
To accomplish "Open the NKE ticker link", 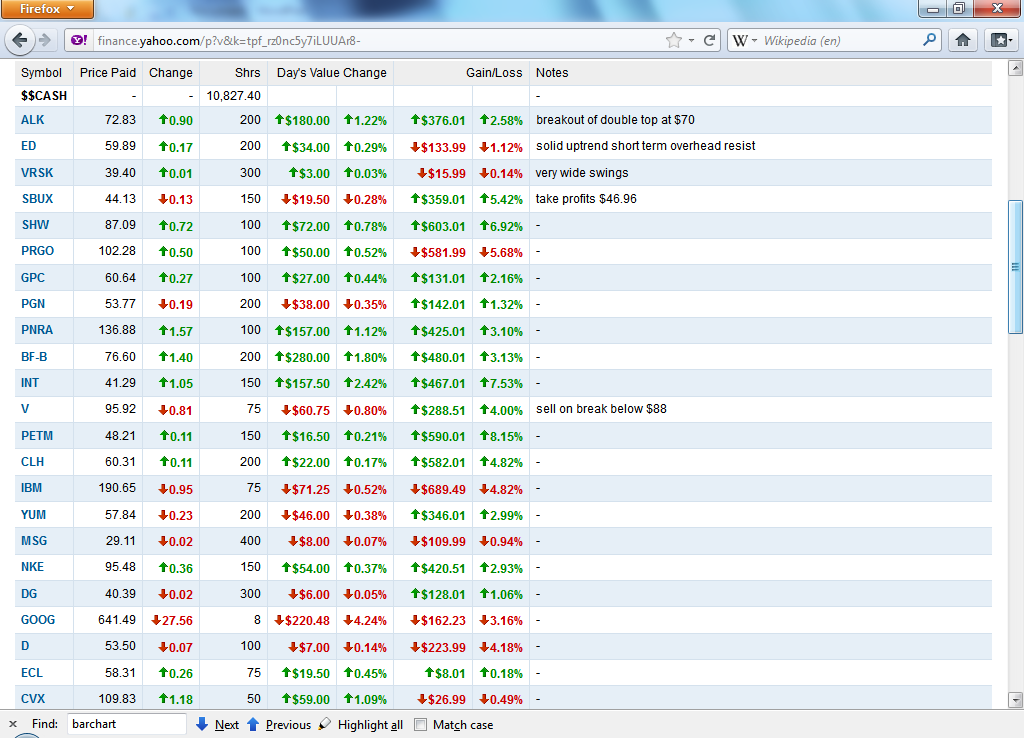I will point(33,567).
